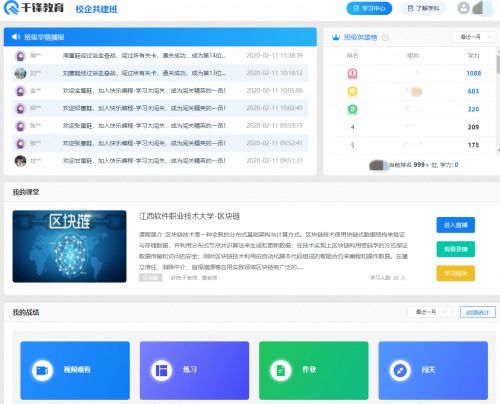Click the gray status badge under the course description
This screenshot has height=404, width=500.
click(151, 277)
